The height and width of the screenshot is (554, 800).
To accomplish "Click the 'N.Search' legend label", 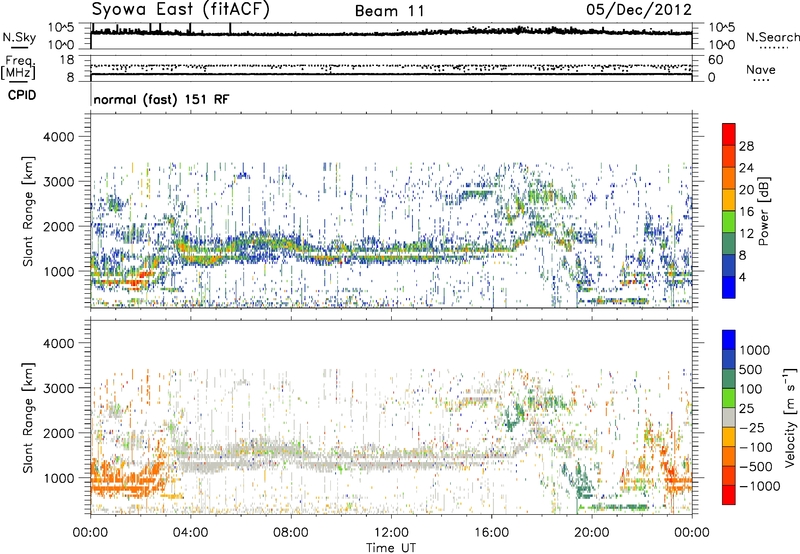I will click(773, 37).
